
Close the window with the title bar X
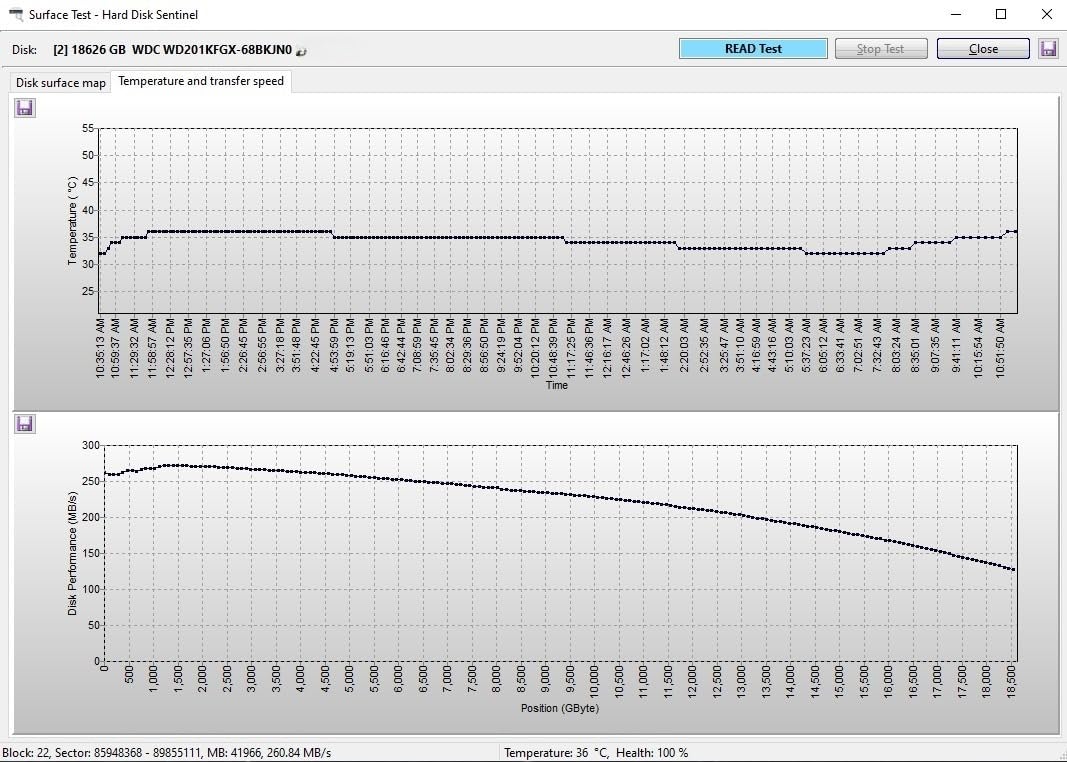(1046, 15)
